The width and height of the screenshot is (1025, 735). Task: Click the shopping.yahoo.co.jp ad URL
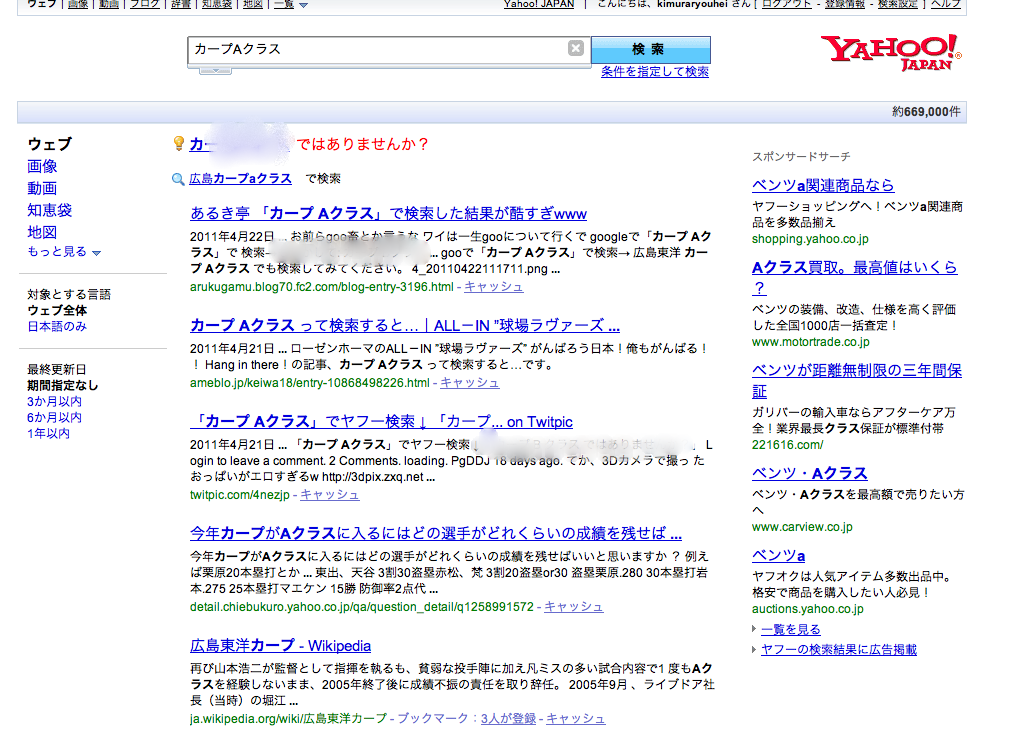click(x=810, y=239)
